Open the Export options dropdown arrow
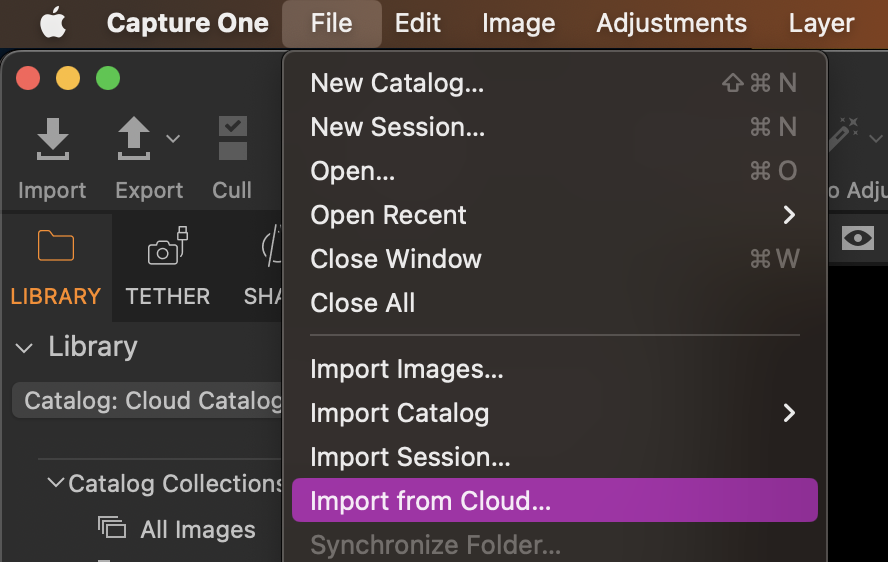 pyautogui.click(x=173, y=138)
